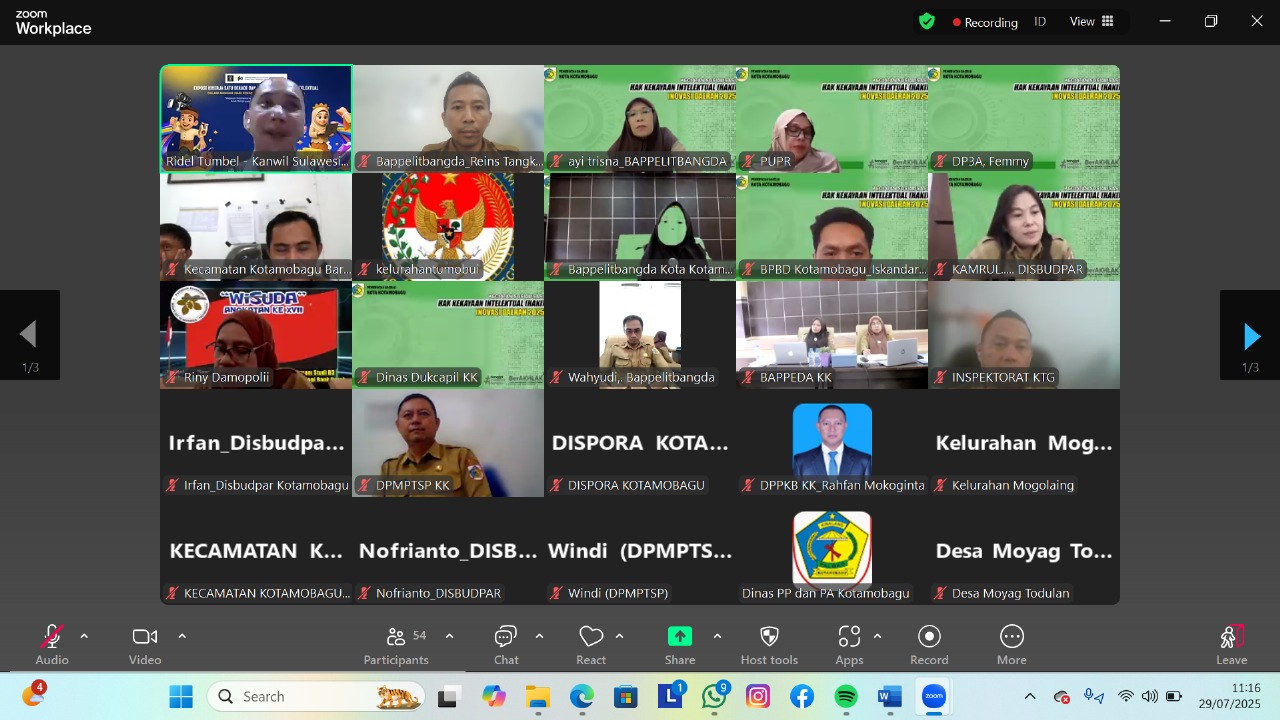
Task: Expand share options arrow beside Share
Action: pos(717,636)
